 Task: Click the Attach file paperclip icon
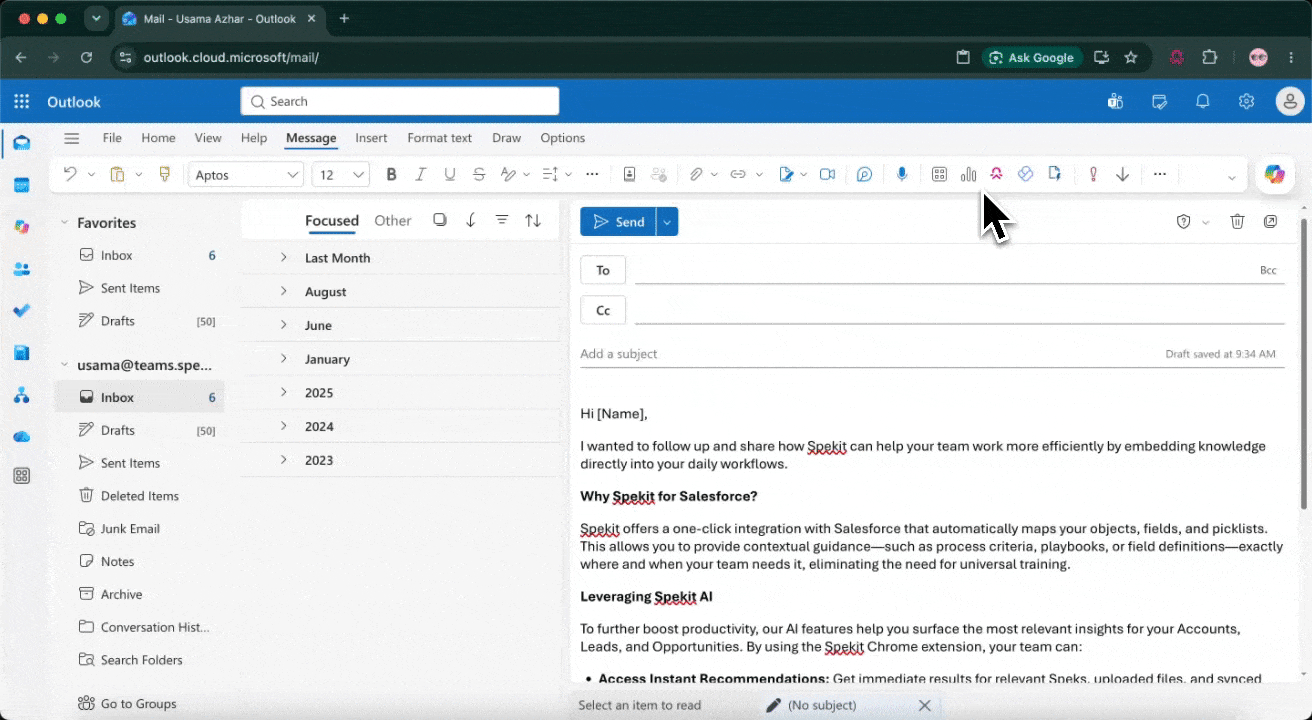coord(696,174)
